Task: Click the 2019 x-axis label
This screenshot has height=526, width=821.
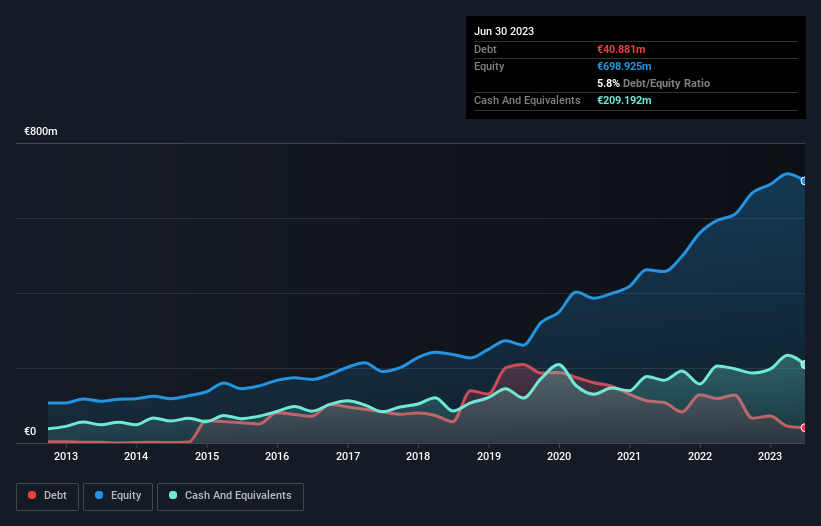Action: [x=489, y=456]
